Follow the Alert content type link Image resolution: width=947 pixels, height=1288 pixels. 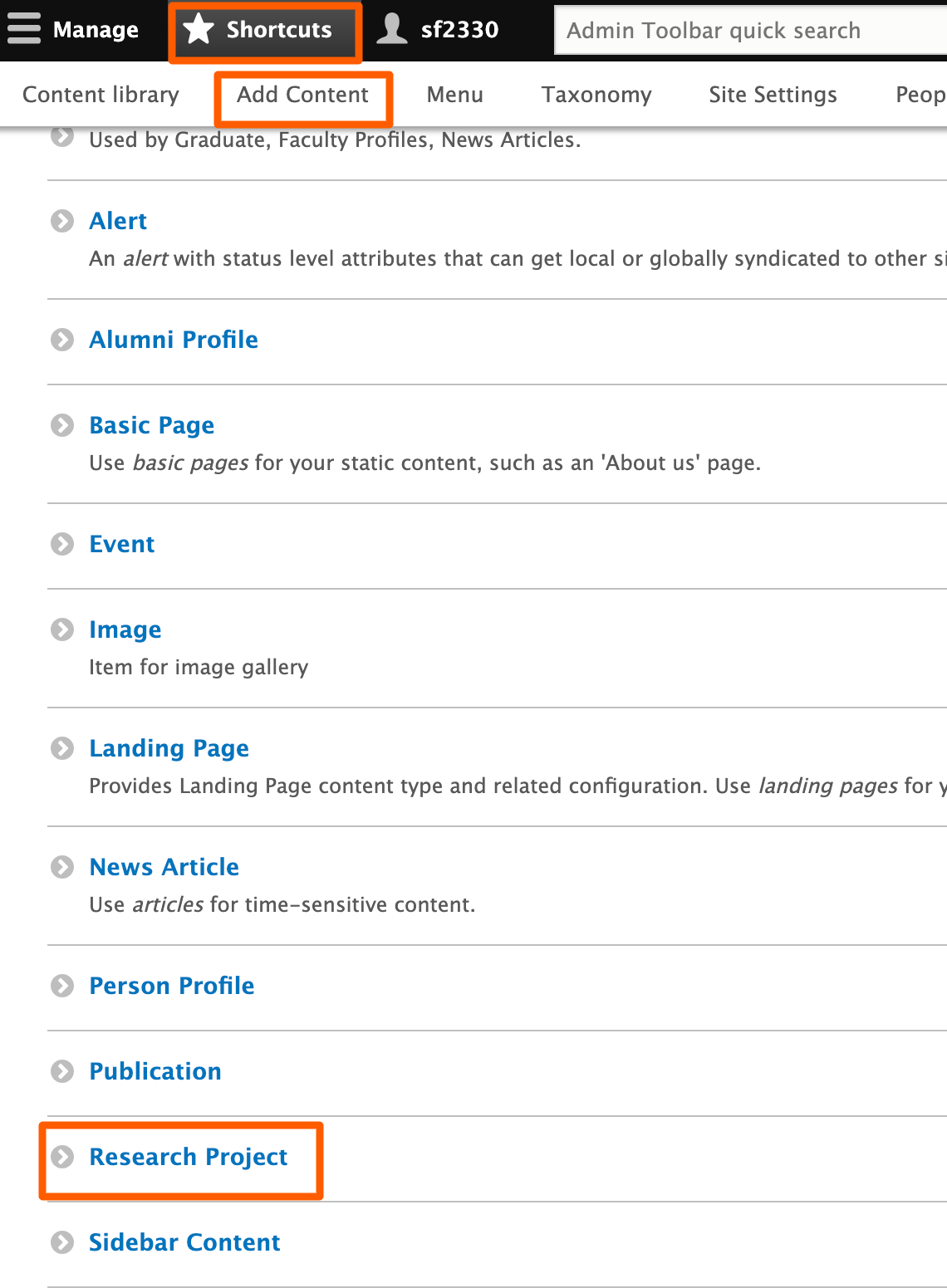coord(118,222)
